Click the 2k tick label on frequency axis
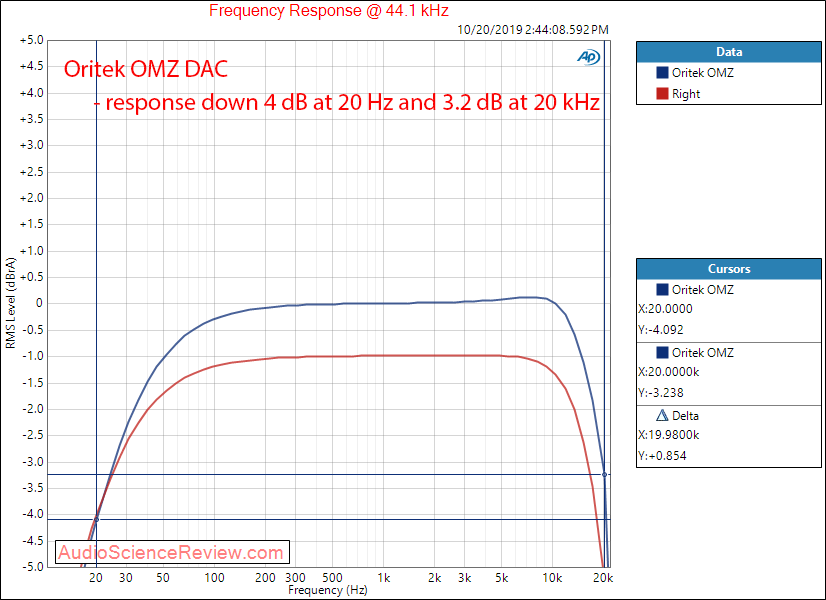This screenshot has height=600, width=826. coord(435,578)
